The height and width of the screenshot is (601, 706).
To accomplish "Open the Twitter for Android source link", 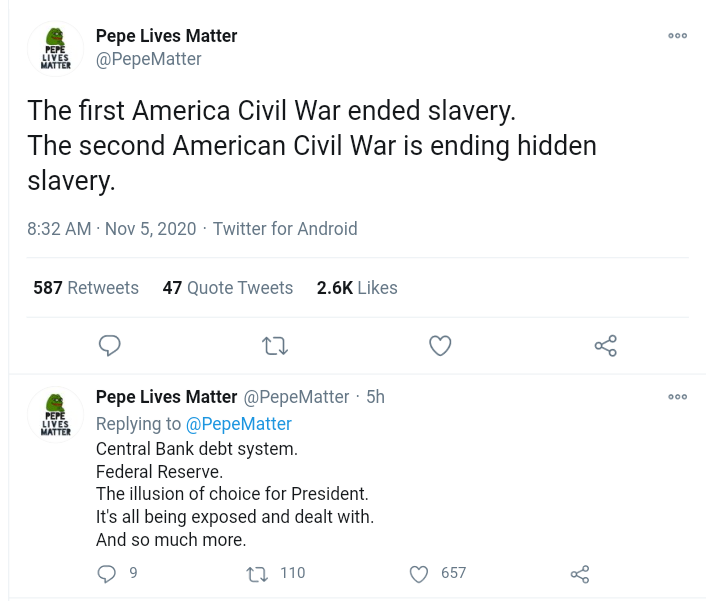I will click(x=285, y=229).
